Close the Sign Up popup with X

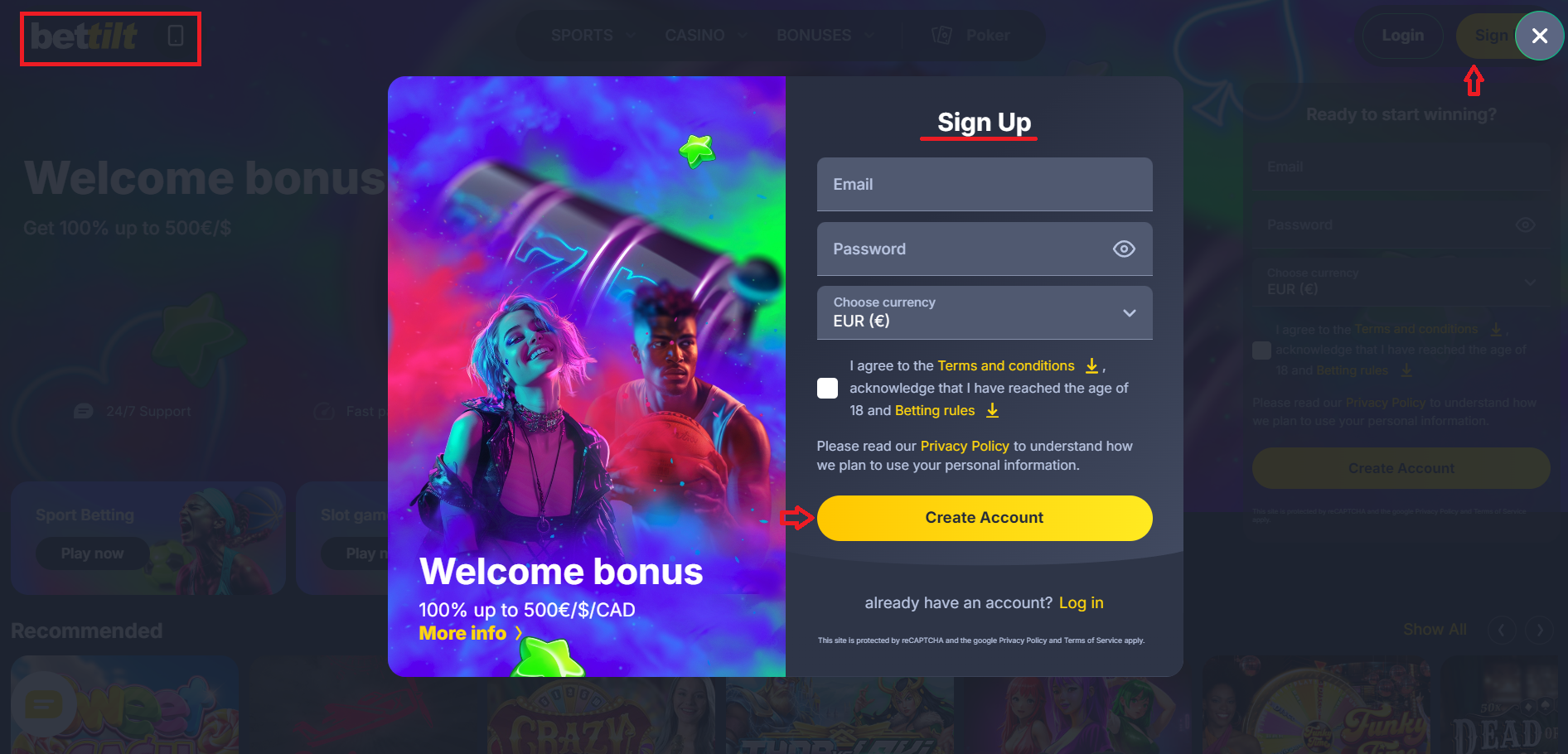[x=1539, y=36]
